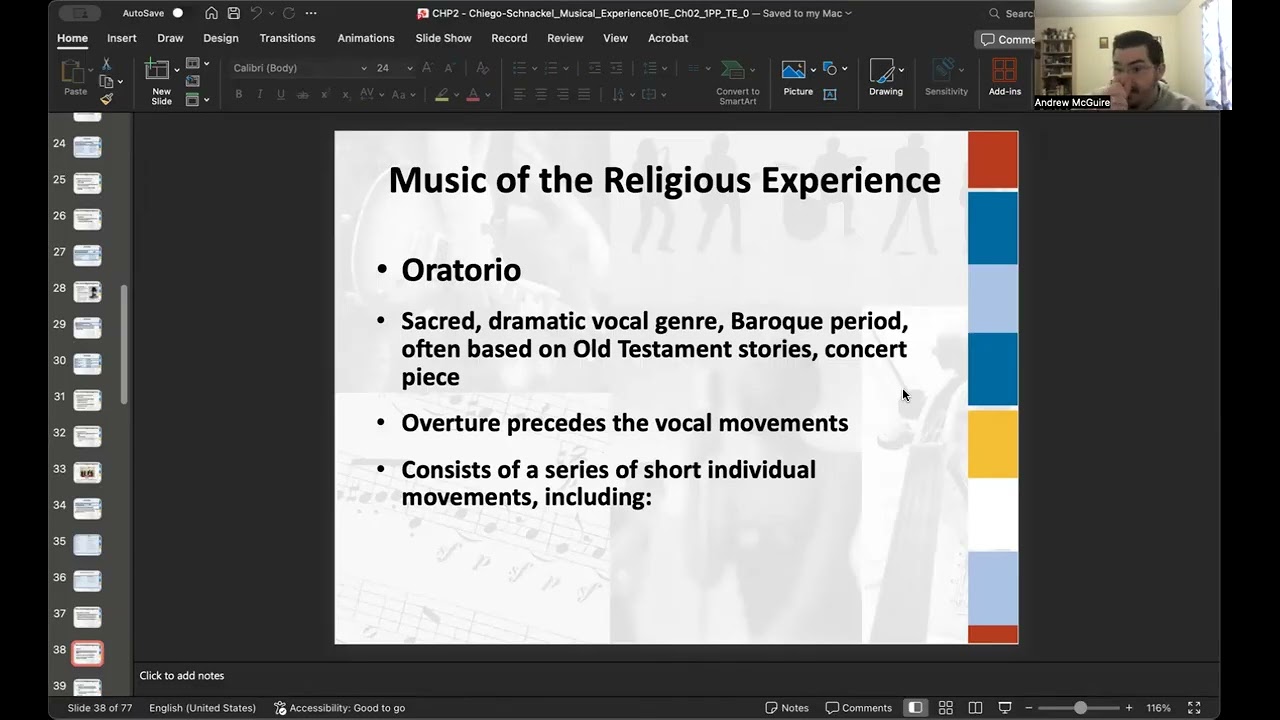1280x720 pixels.
Task: Increase the font size
Action: (428, 68)
